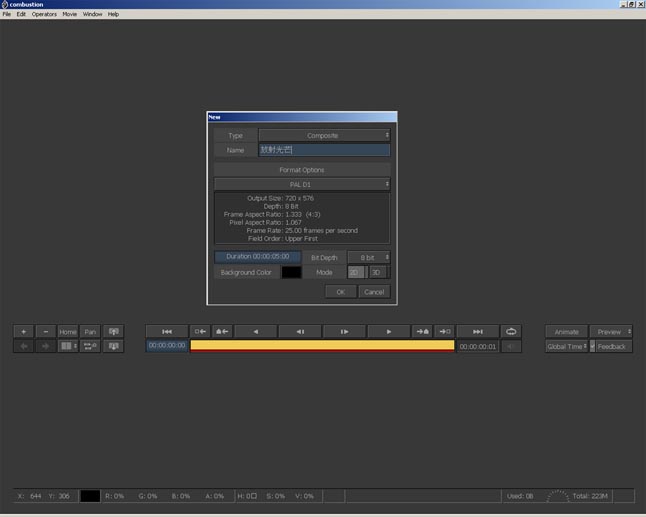Open the Global Time dropdown
The image size is (646, 517).
point(566,346)
